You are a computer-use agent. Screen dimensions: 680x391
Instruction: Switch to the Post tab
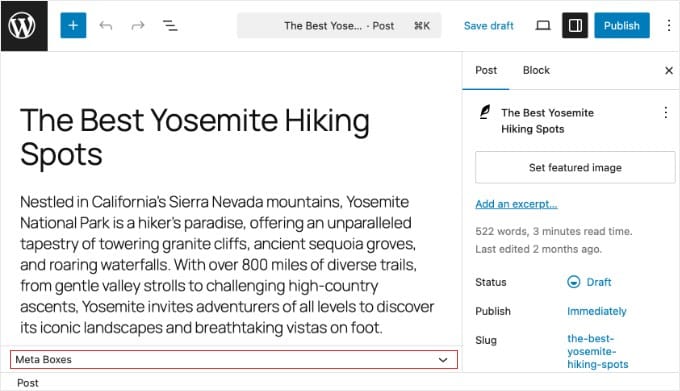pos(486,70)
